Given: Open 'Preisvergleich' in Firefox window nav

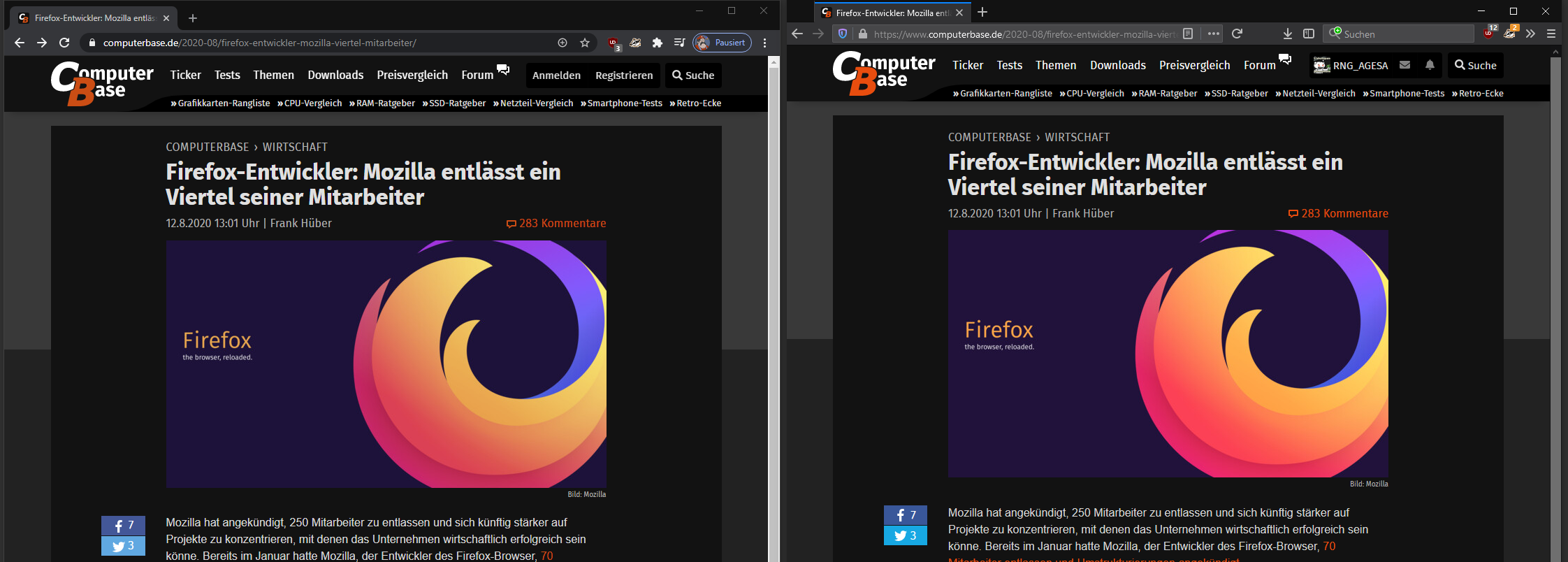Looking at the screenshot, I should (1195, 65).
